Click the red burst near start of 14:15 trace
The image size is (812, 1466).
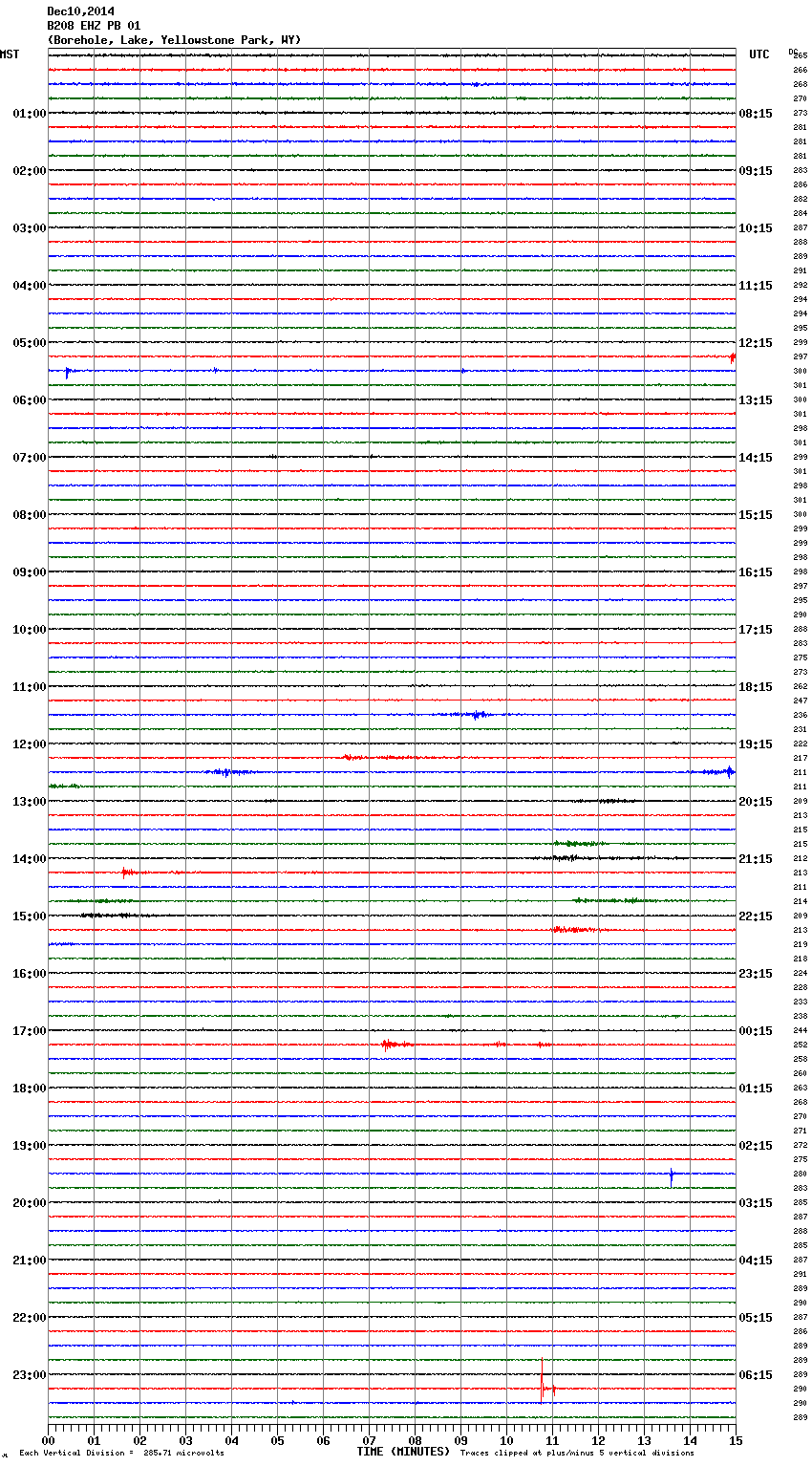pos(129,872)
